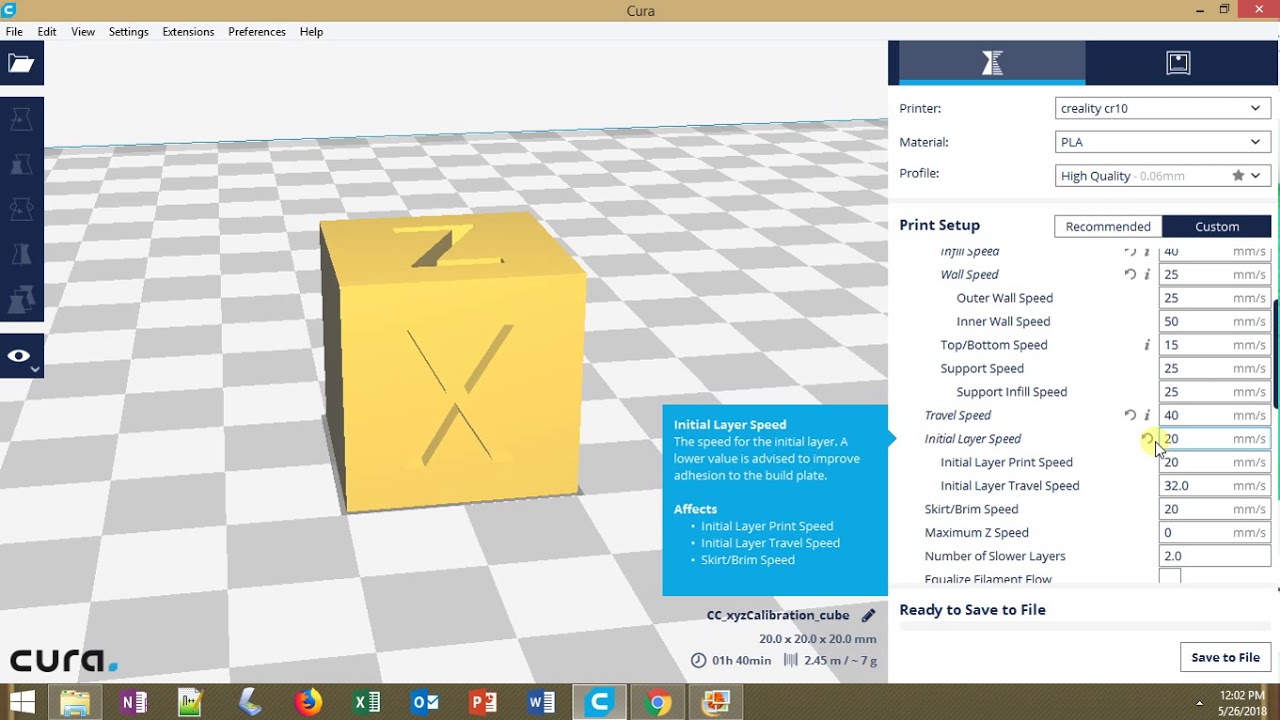This screenshot has height=720, width=1280.
Task: Click the info icon beside Travel Speed
Action: [x=1147, y=416]
